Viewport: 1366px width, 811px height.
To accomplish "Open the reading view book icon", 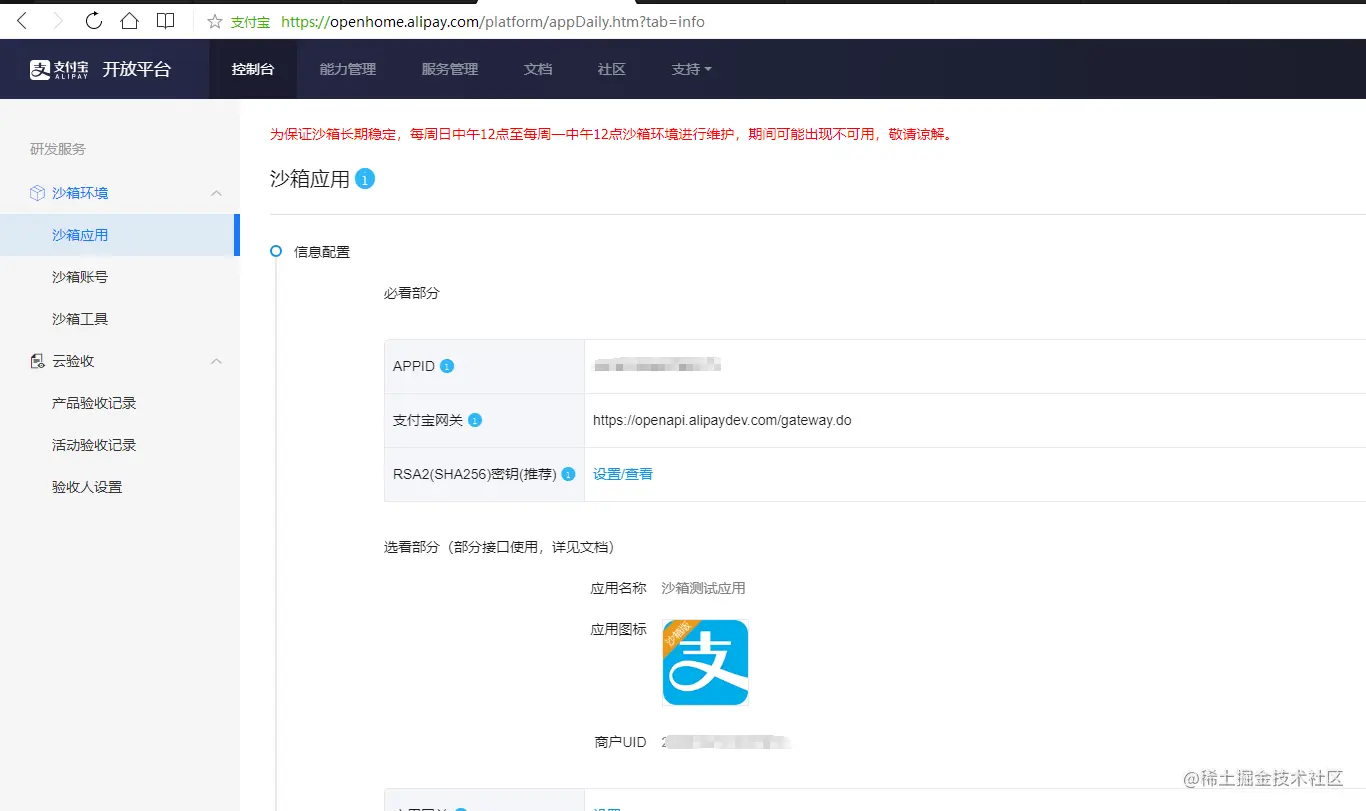I will click(166, 20).
